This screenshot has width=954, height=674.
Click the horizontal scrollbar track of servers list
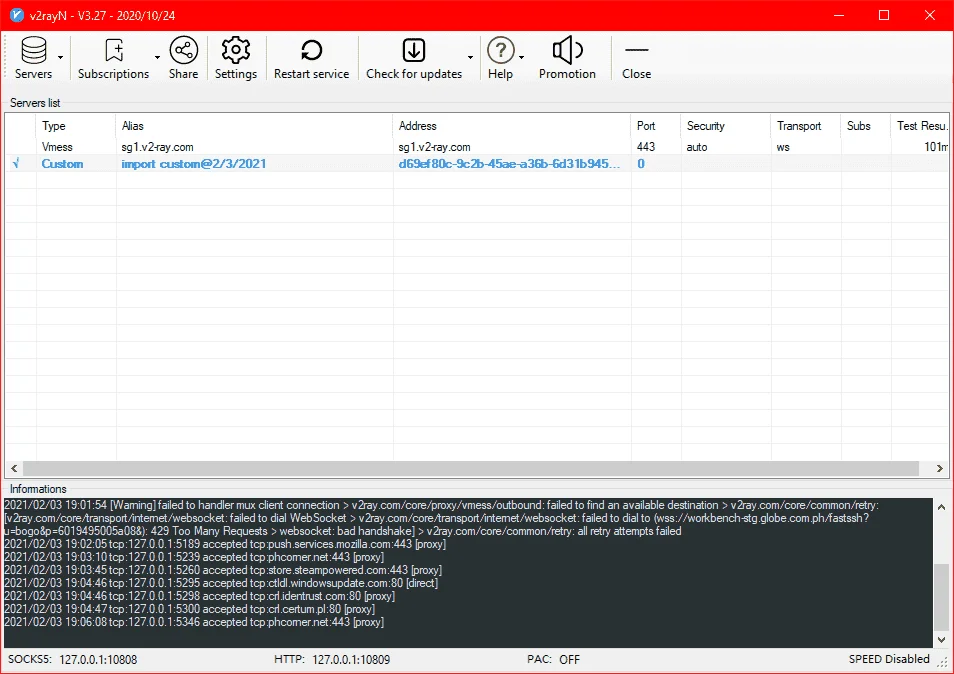point(470,468)
